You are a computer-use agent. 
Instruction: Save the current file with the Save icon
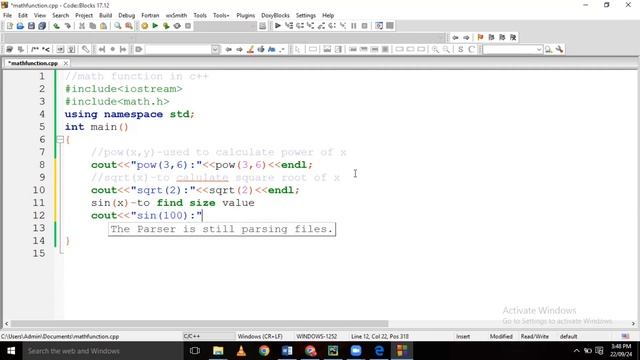tap(31, 26)
